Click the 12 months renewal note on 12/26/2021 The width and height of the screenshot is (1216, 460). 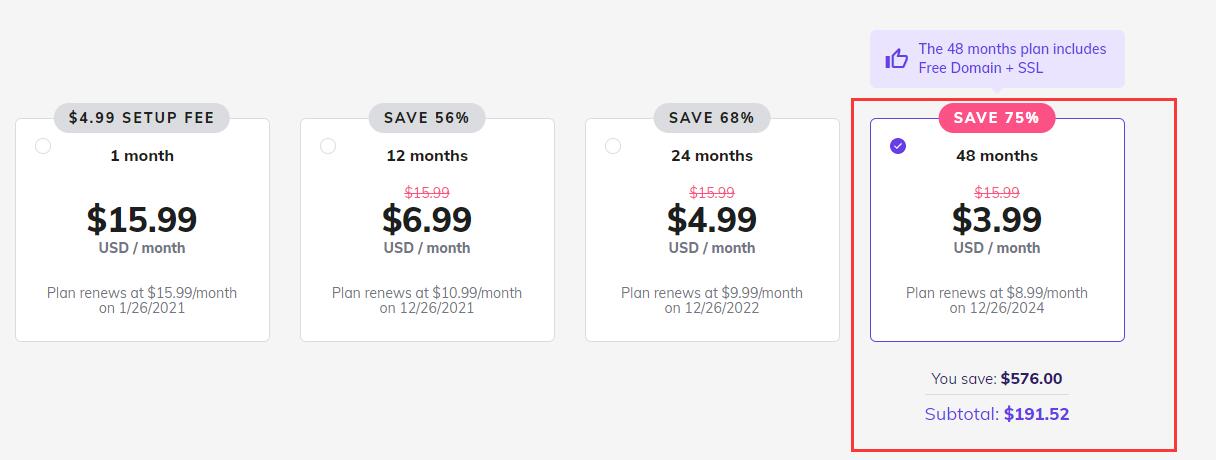click(427, 300)
